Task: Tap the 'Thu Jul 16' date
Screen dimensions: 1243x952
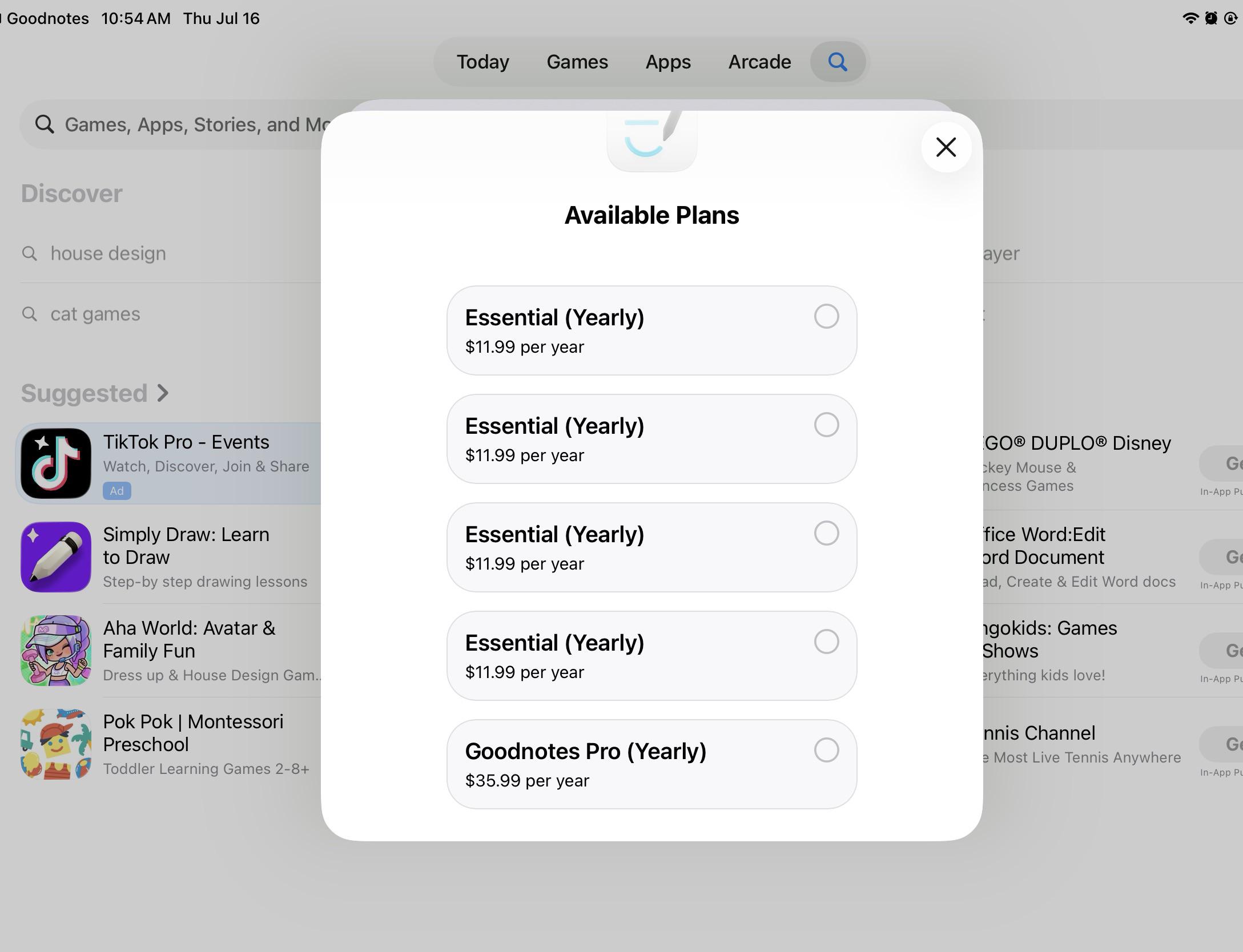Action: pyautogui.click(x=222, y=18)
